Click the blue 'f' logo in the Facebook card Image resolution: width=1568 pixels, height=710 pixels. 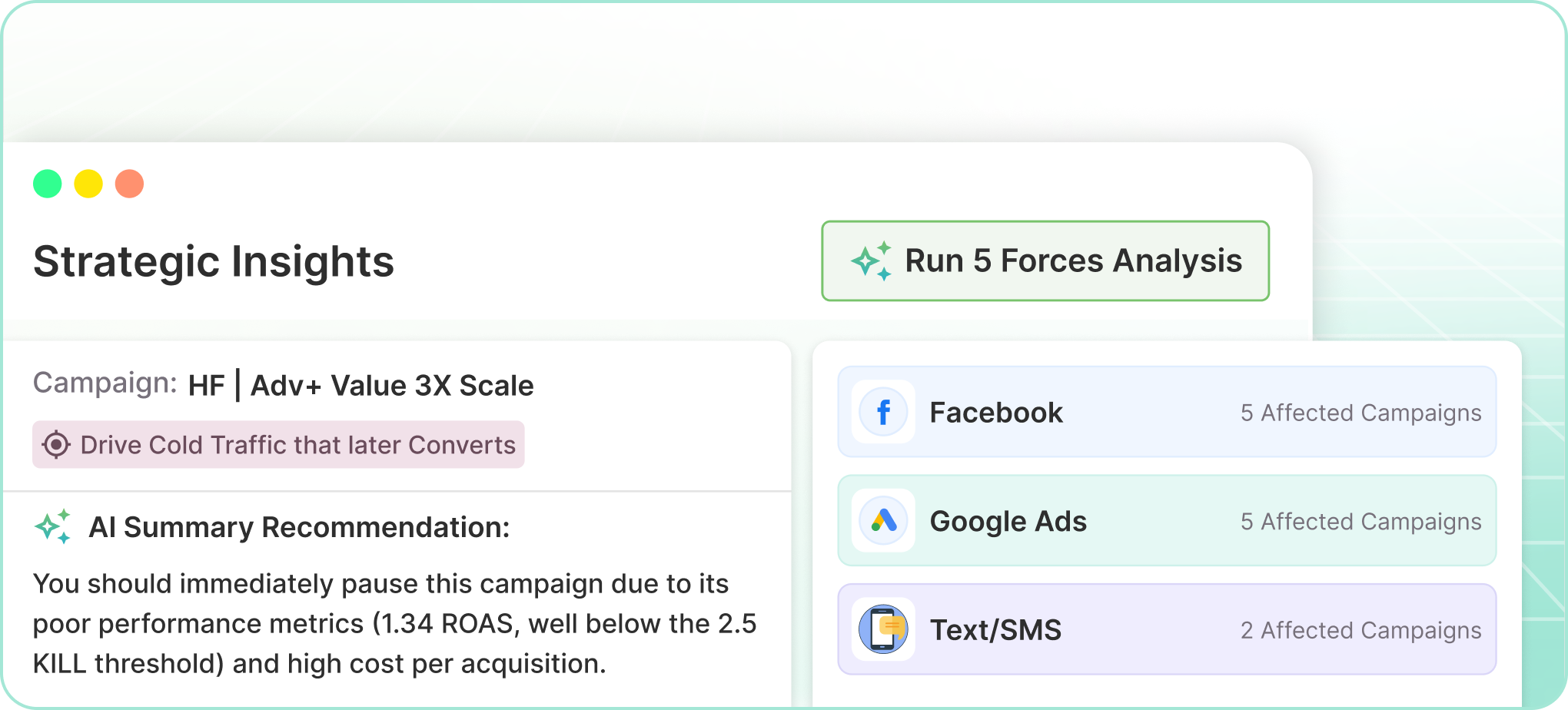[883, 412]
